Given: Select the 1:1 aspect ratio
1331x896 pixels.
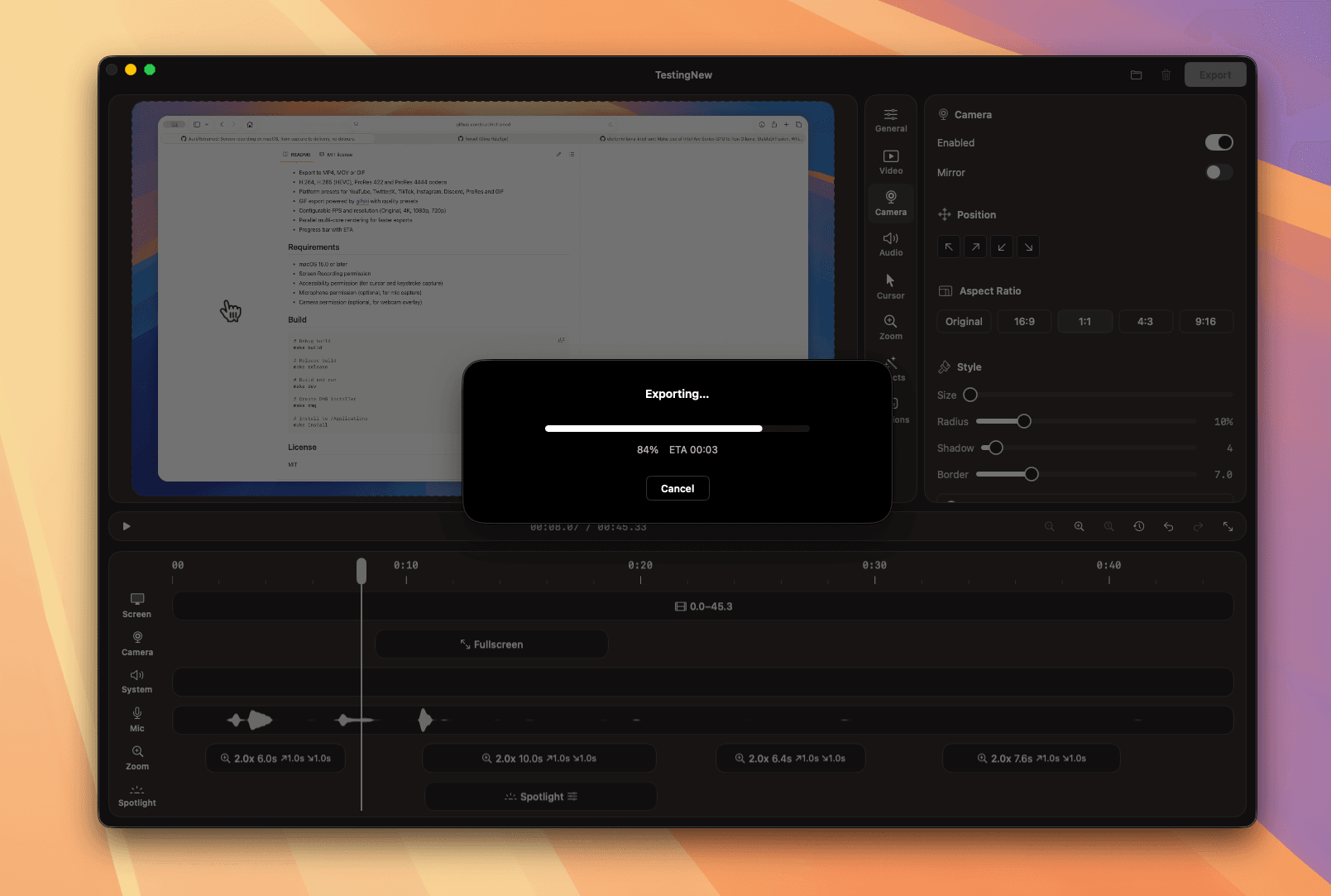Looking at the screenshot, I should [x=1084, y=321].
